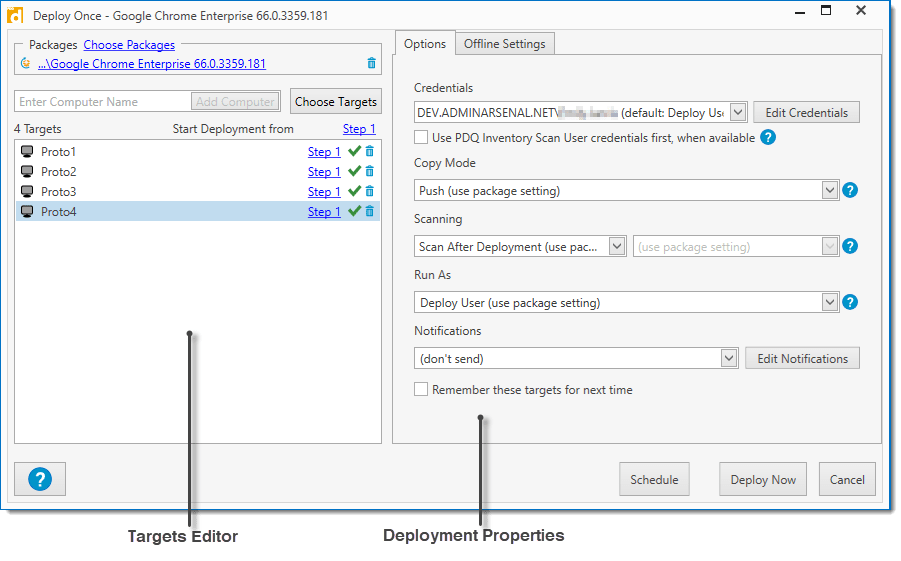This screenshot has width=901, height=561.
Task: Remove Proto2 target with its trash icon
Action: tap(369, 171)
